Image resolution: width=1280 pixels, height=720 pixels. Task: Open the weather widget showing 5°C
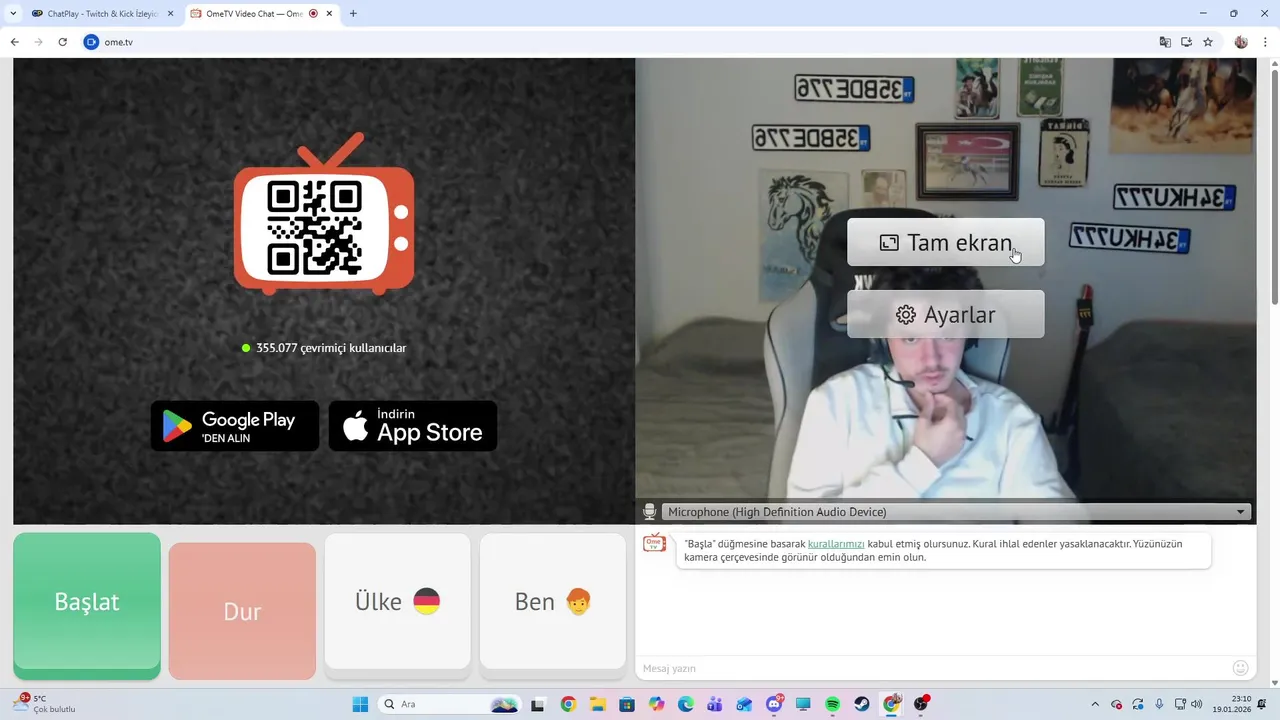click(45, 704)
